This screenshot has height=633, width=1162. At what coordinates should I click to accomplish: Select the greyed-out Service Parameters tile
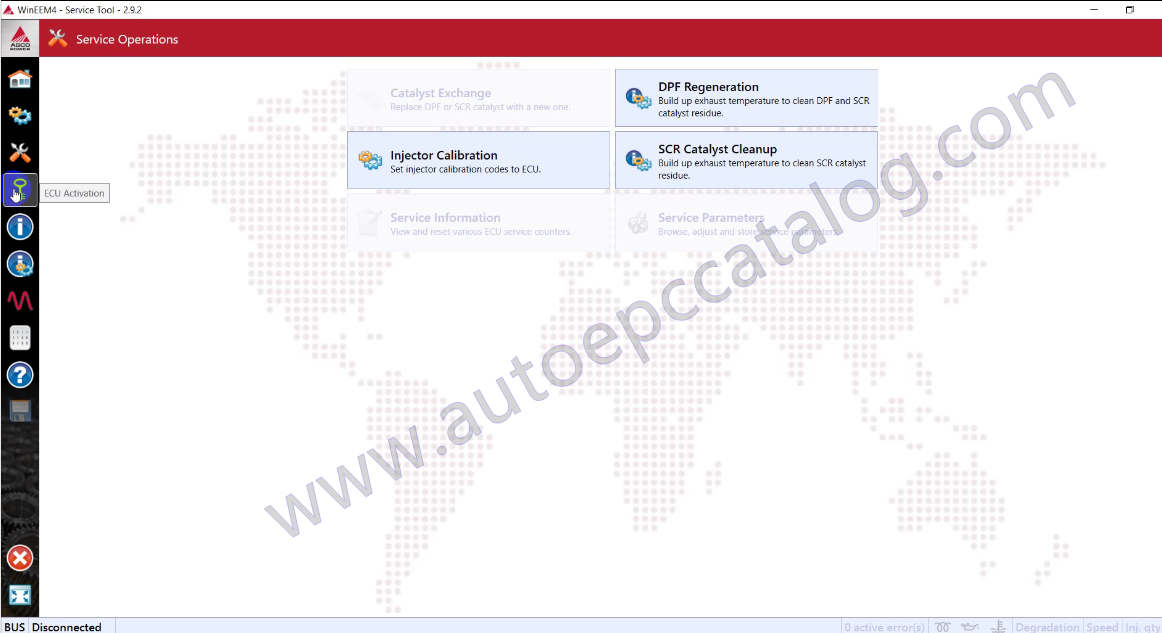pyautogui.click(x=746, y=222)
